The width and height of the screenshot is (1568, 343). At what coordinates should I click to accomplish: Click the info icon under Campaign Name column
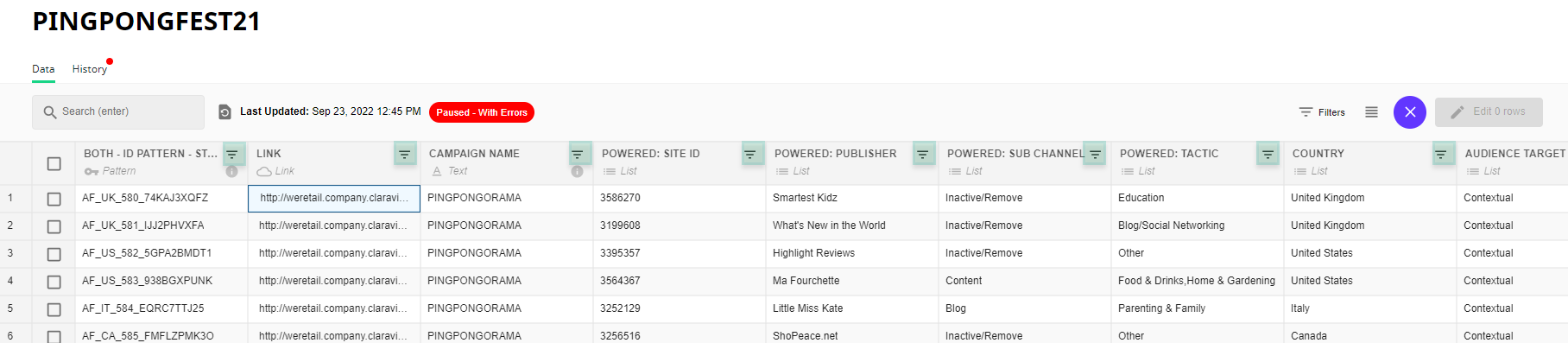577,171
